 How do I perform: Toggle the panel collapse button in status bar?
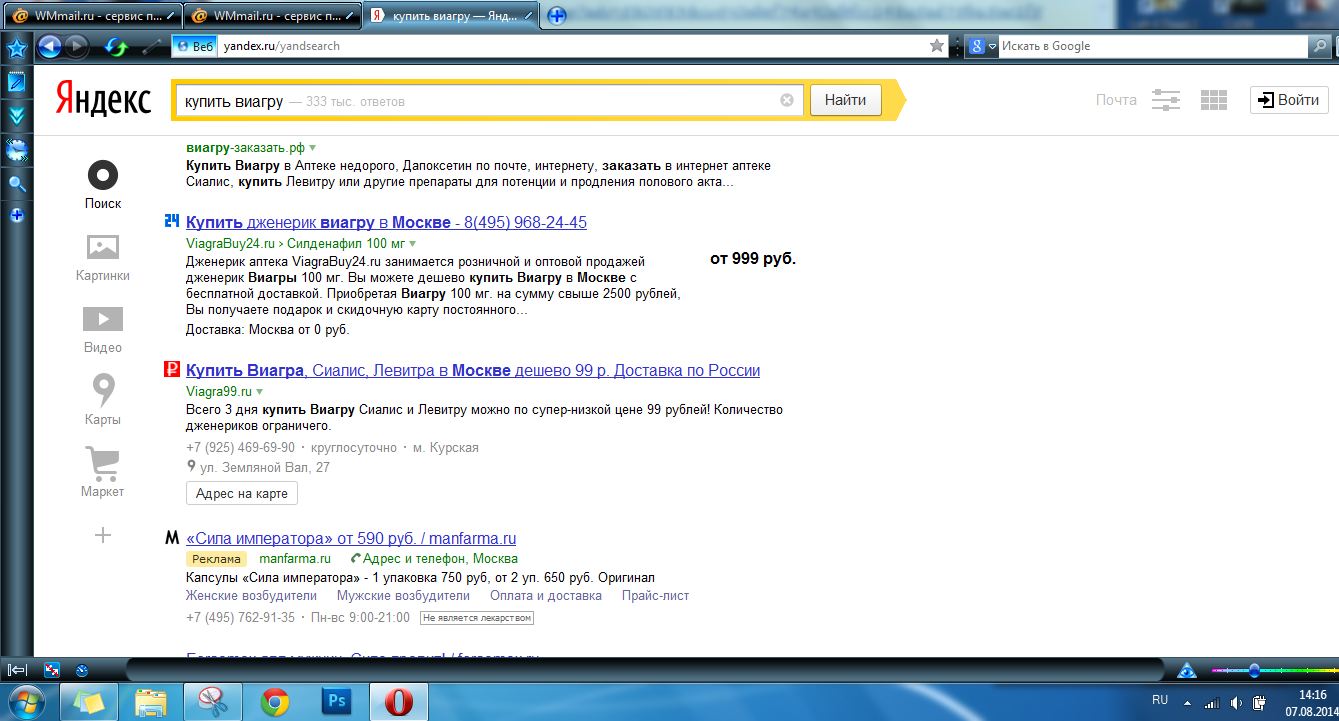pyautogui.click(x=17, y=669)
